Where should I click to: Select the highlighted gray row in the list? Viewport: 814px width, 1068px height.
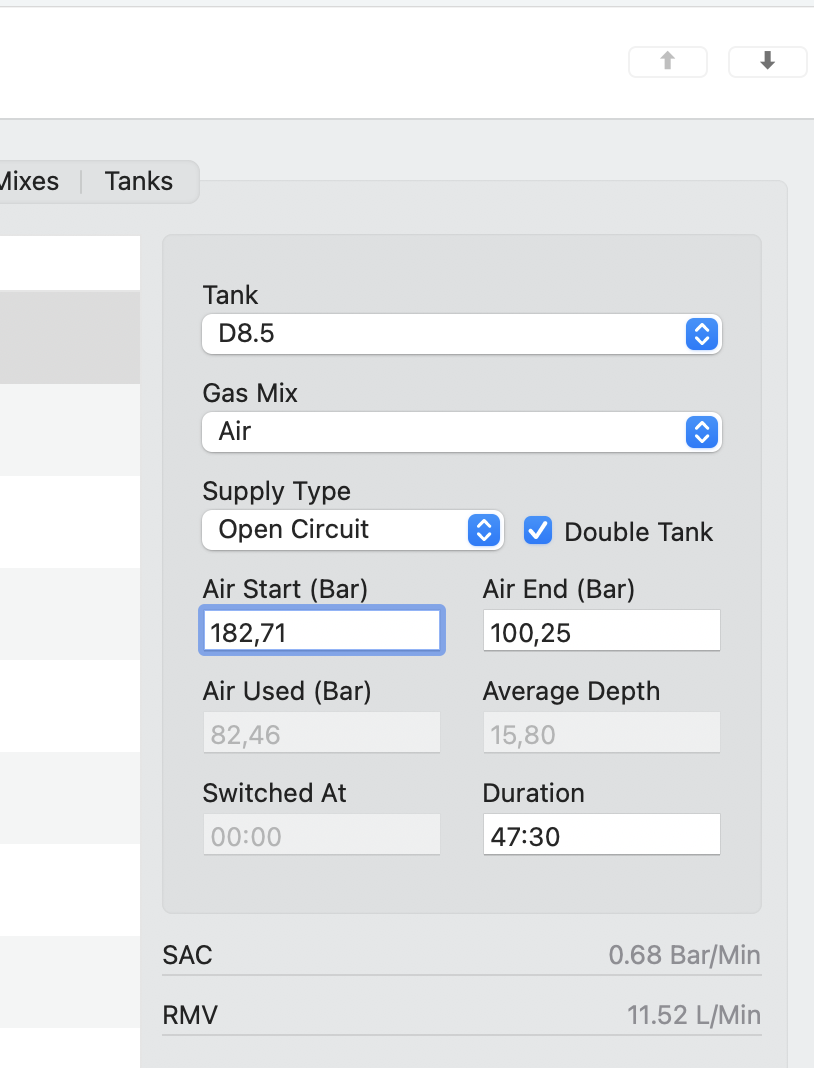[x=70, y=338]
